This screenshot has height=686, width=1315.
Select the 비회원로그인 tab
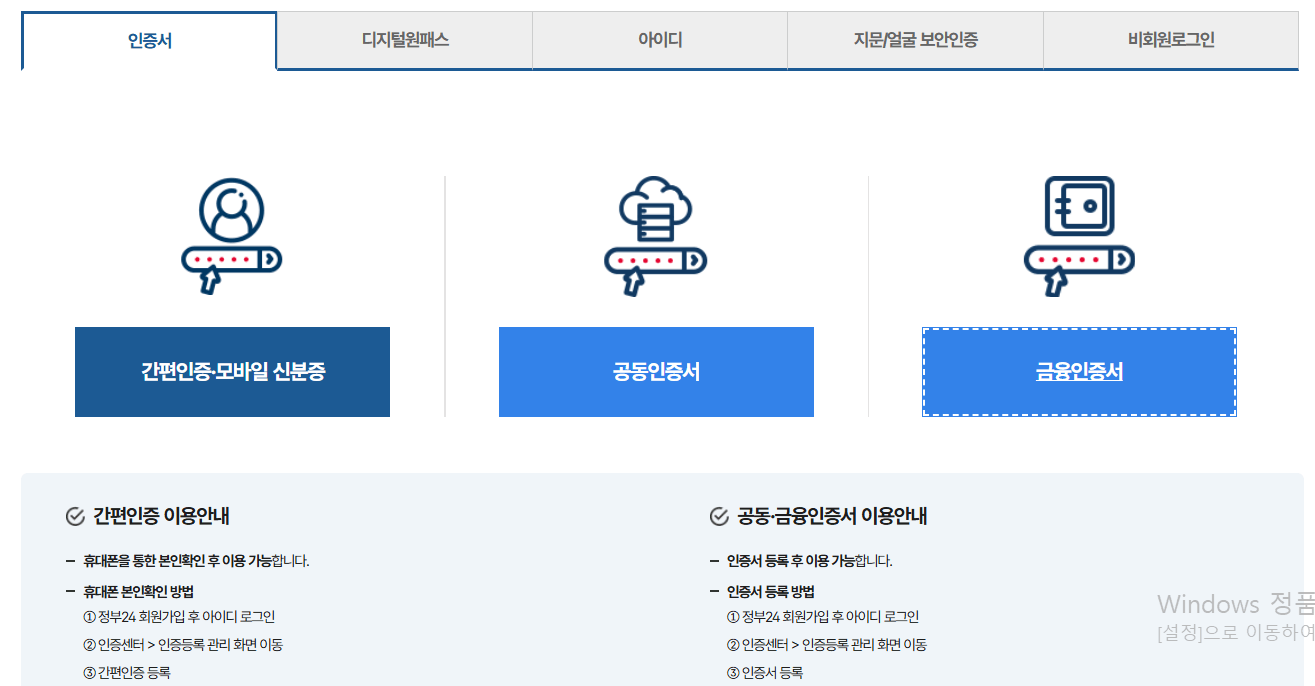point(1170,40)
